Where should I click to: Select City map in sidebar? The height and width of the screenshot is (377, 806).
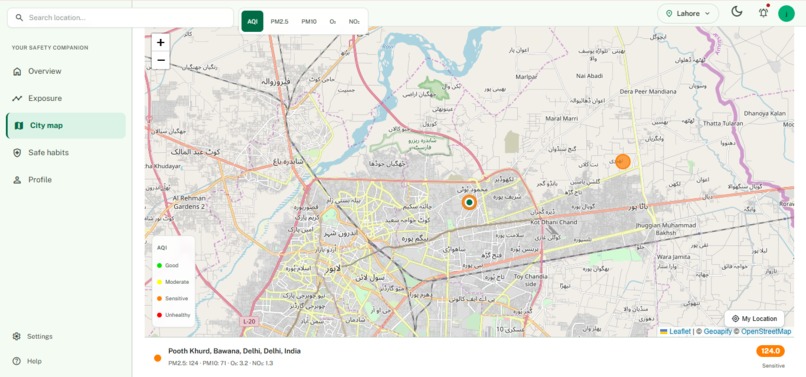pyautogui.click(x=66, y=125)
